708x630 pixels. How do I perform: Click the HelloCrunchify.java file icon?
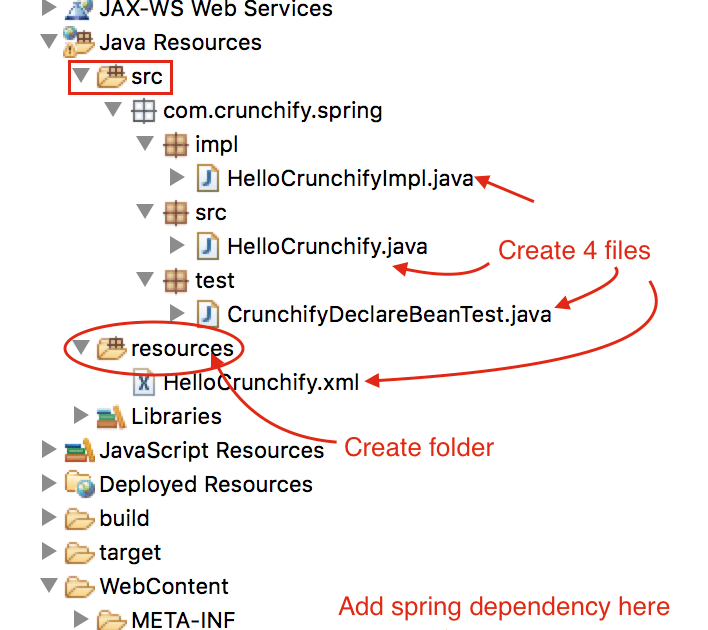click(208, 247)
